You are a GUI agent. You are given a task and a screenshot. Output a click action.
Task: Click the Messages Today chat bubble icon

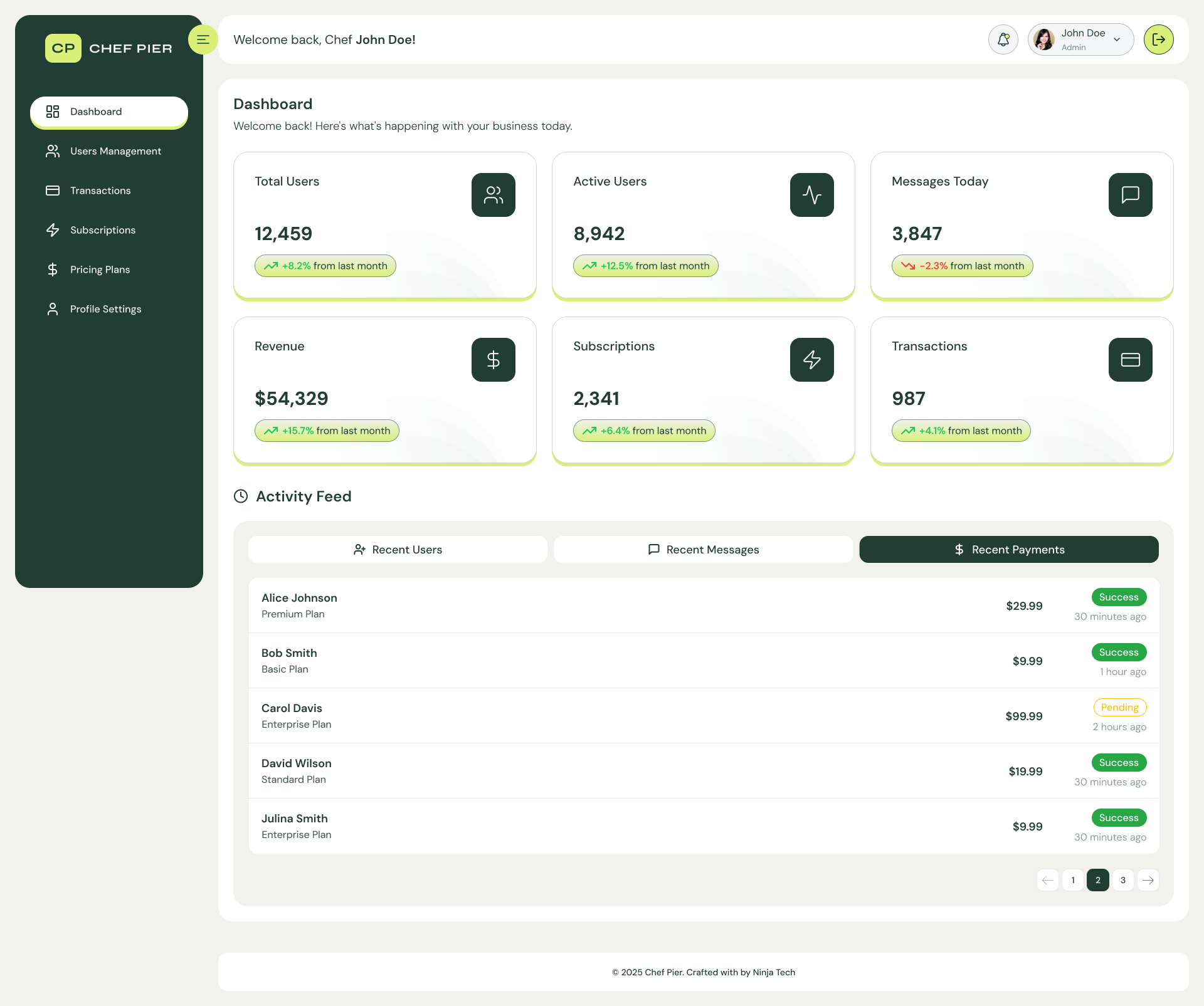(x=1130, y=195)
